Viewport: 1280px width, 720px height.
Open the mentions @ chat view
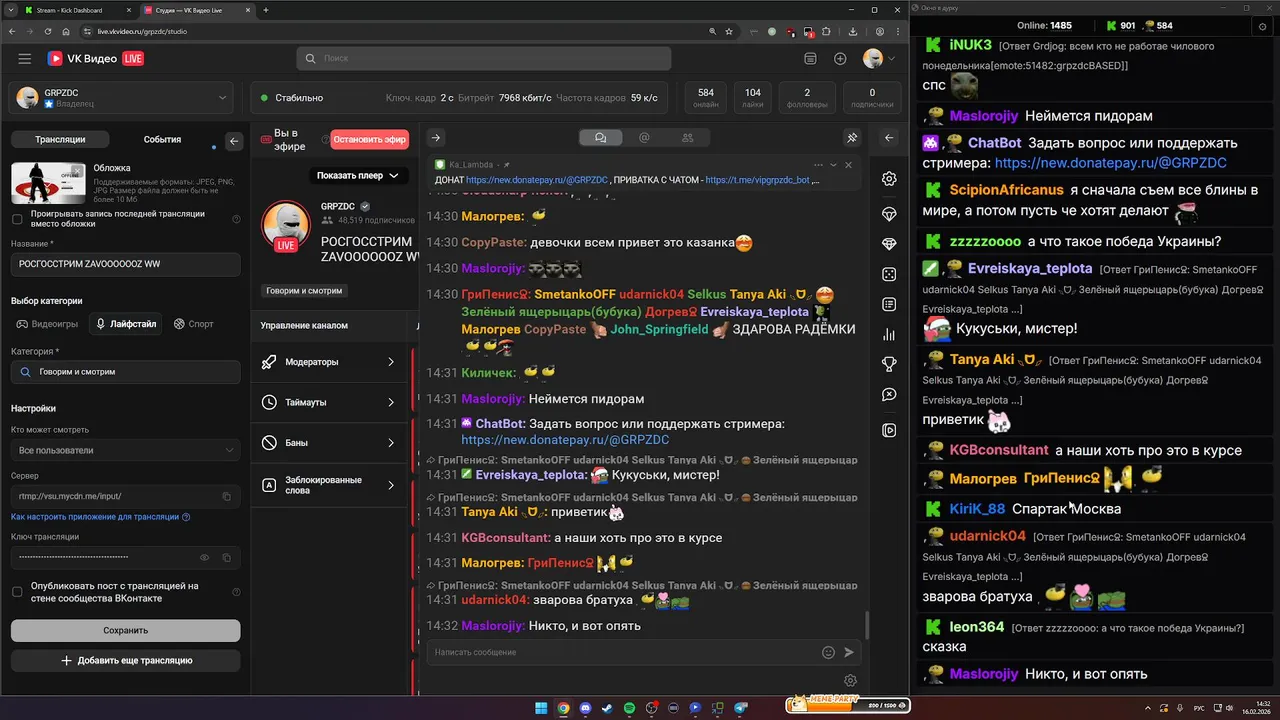(644, 138)
